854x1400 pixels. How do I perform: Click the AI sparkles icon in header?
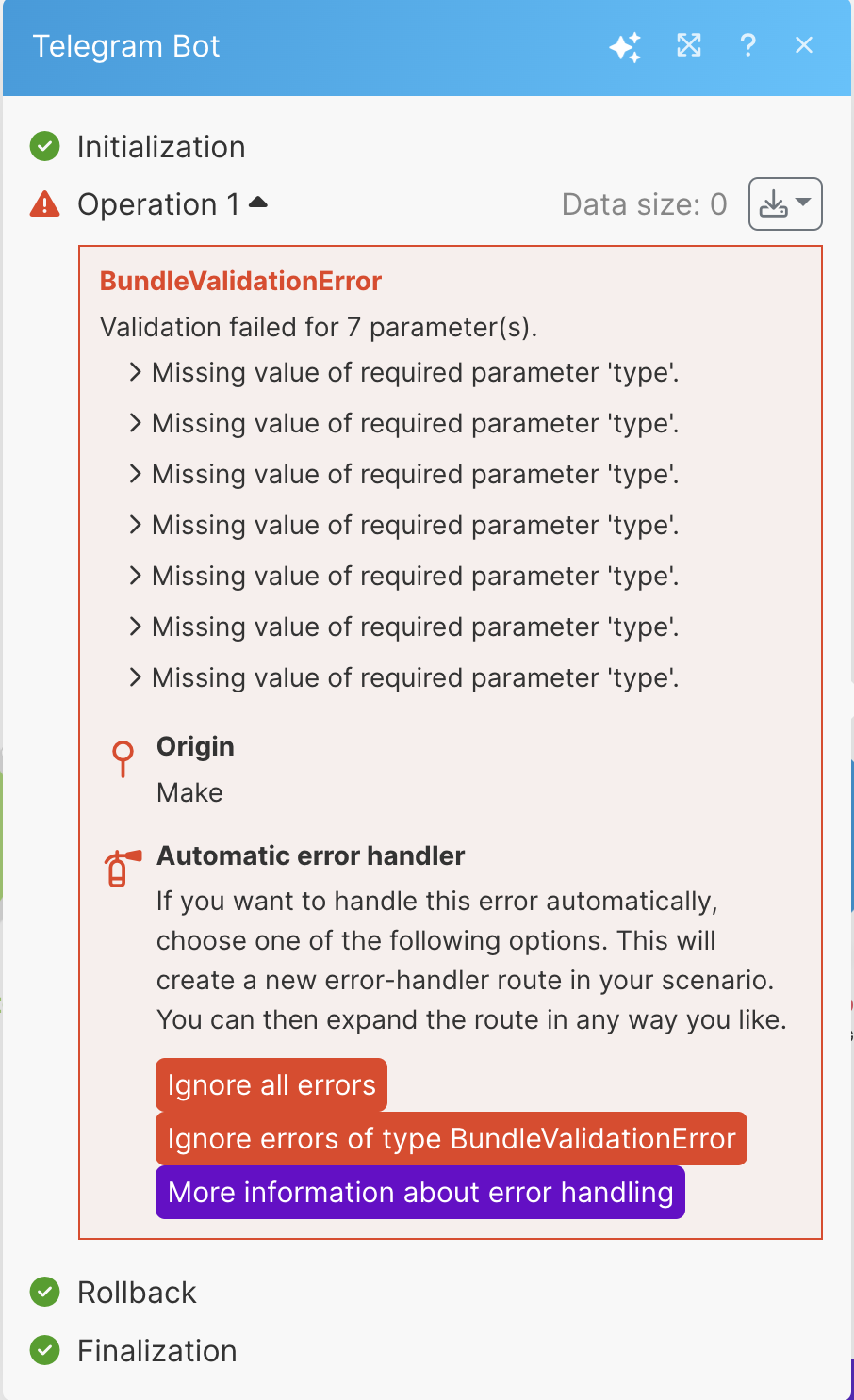[x=625, y=46]
